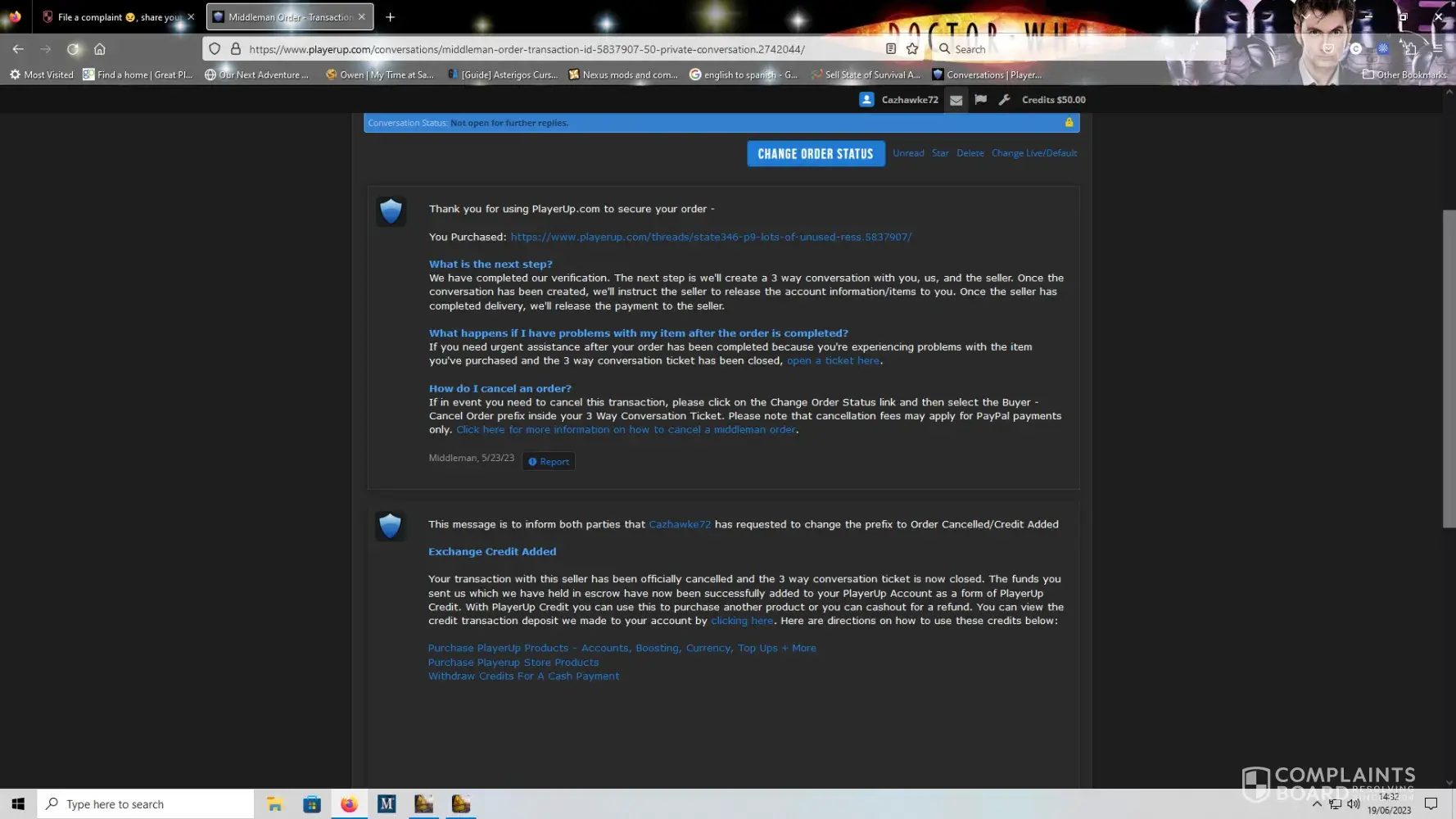Click the 'open a ticket here' link
This screenshot has width=1456, height=819.
[x=833, y=360]
